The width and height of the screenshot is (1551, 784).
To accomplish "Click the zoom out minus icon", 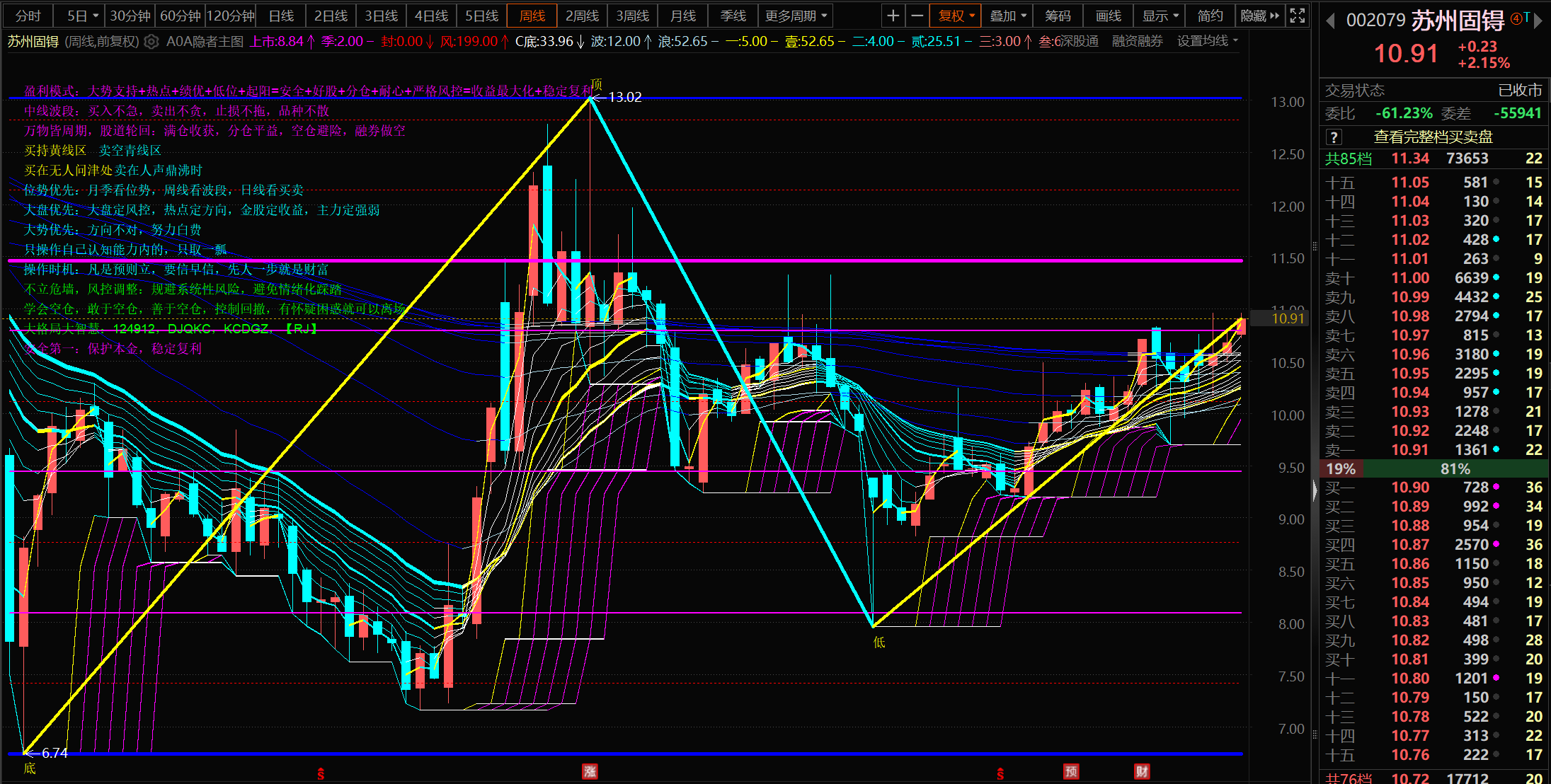I will click(917, 16).
